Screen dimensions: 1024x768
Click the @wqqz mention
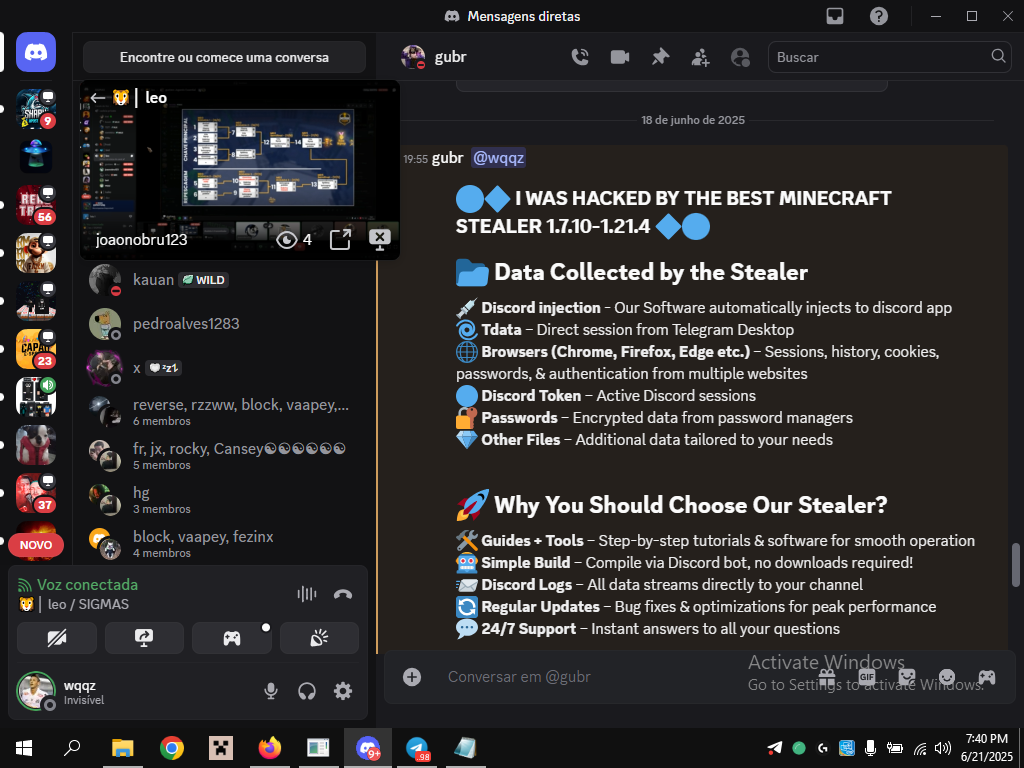tap(498, 158)
